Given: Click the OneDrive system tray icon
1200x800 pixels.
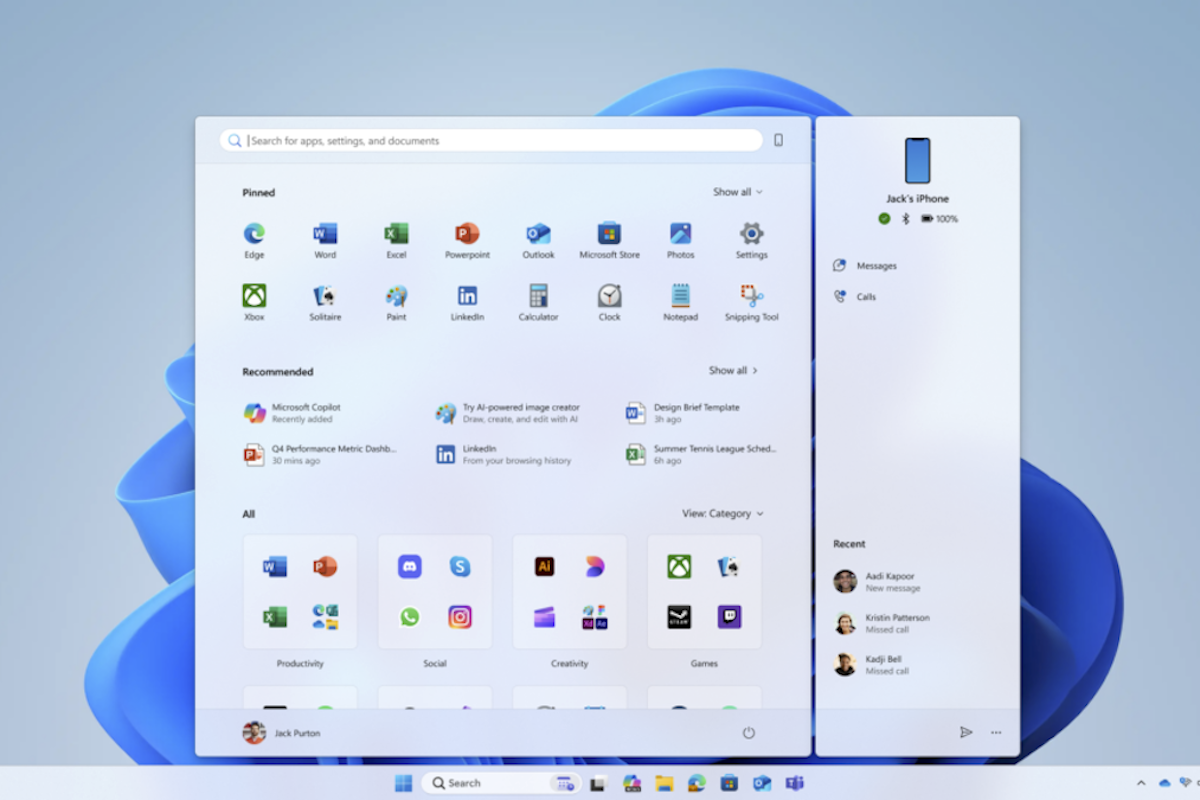Looking at the screenshot, I should pyautogui.click(x=1164, y=783).
